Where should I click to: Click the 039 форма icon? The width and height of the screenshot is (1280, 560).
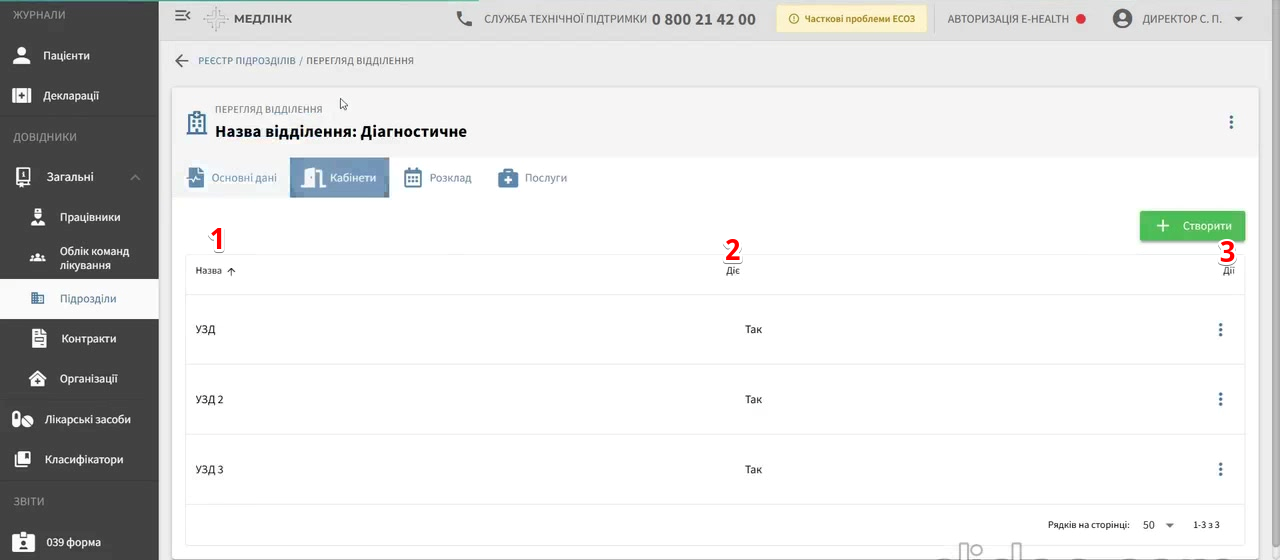(22, 543)
